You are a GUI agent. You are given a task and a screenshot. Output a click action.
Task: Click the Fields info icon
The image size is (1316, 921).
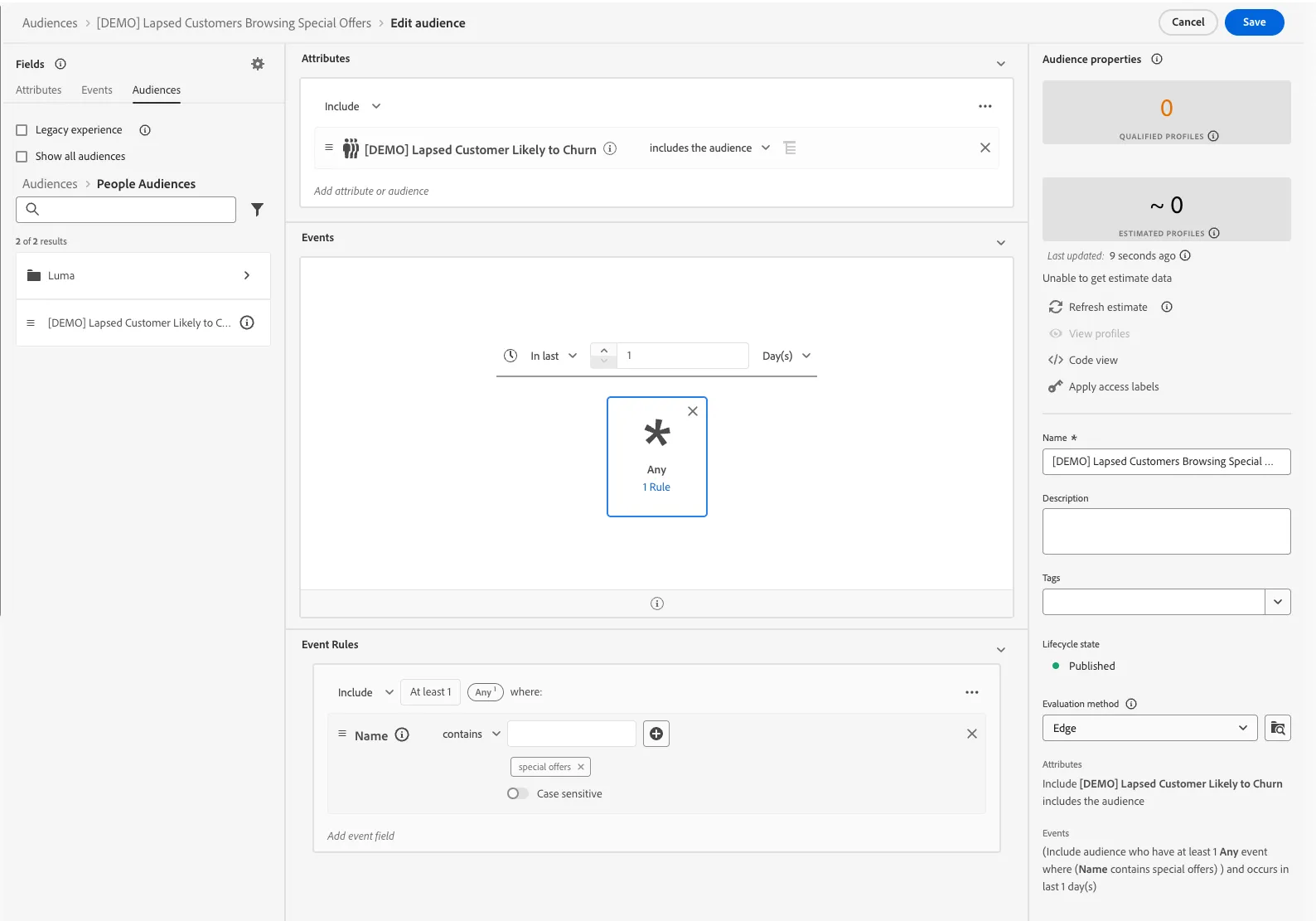pyautogui.click(x=60, y=64)
